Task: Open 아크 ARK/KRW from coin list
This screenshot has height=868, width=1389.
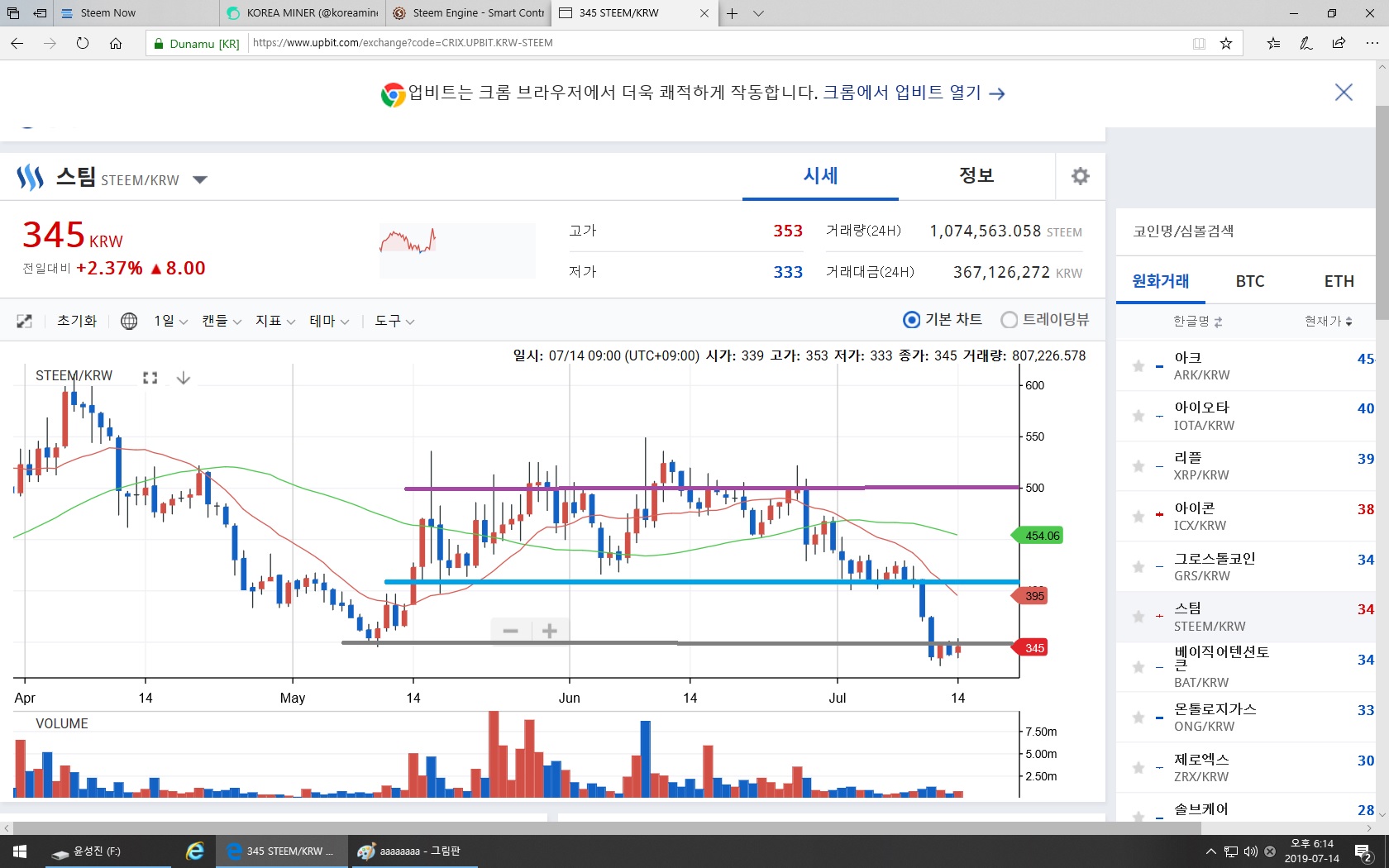Action: [x=1246, y=365]
